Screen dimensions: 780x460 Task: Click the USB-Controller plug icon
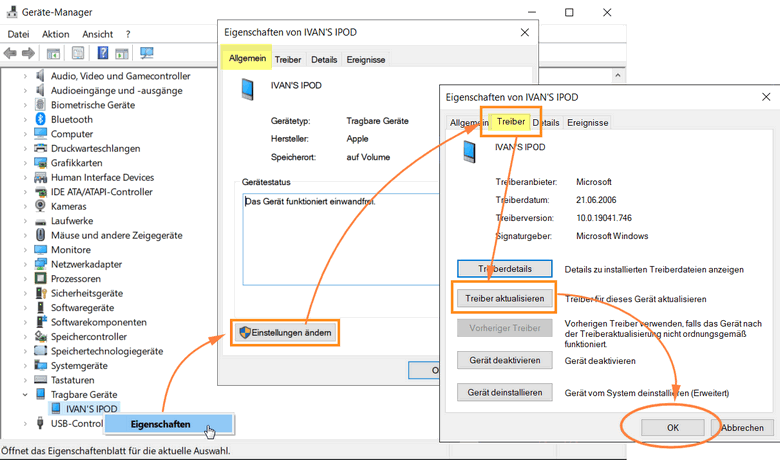click(41, 423)
